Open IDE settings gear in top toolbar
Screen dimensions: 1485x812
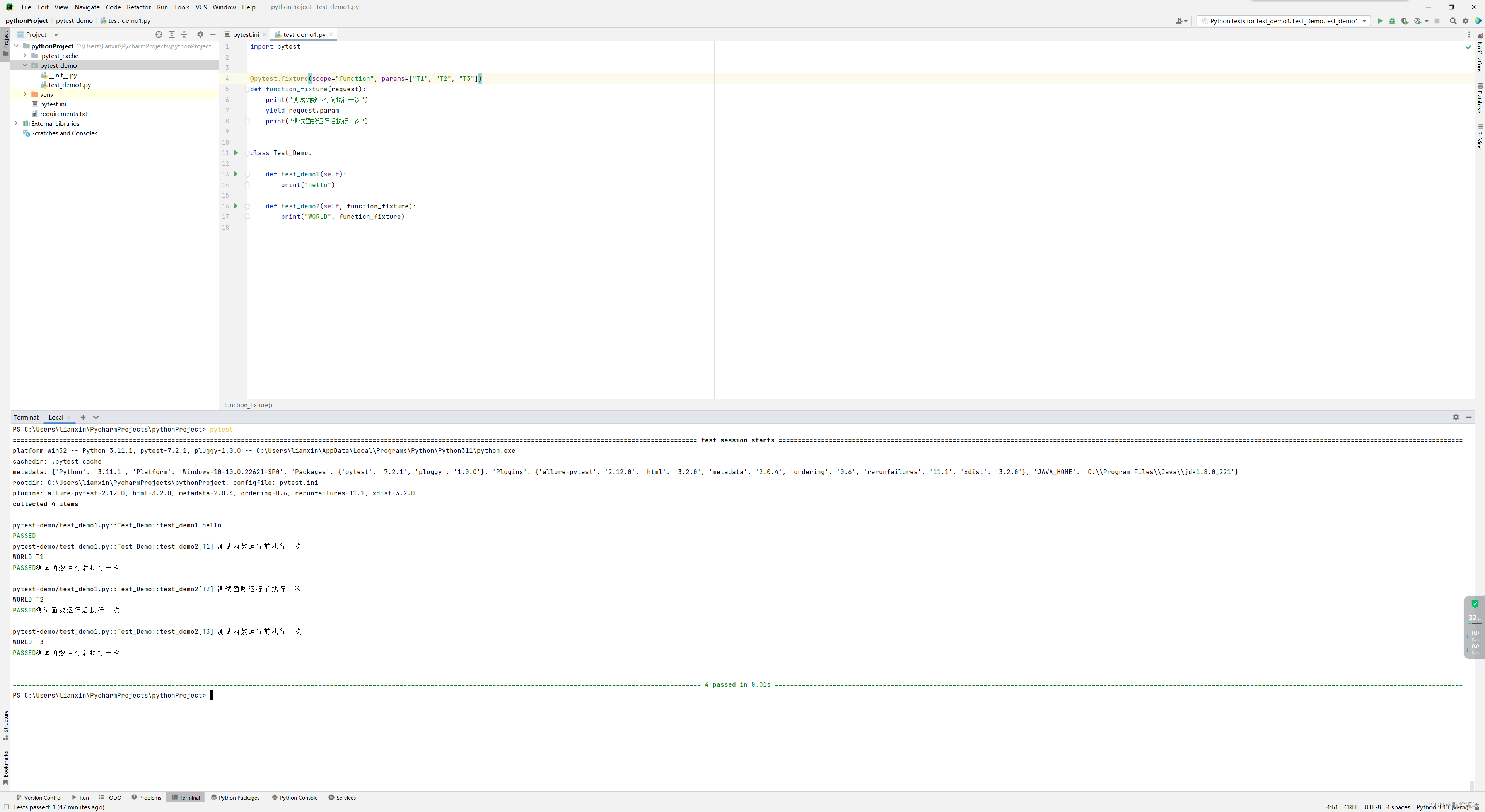(1465, 21)
